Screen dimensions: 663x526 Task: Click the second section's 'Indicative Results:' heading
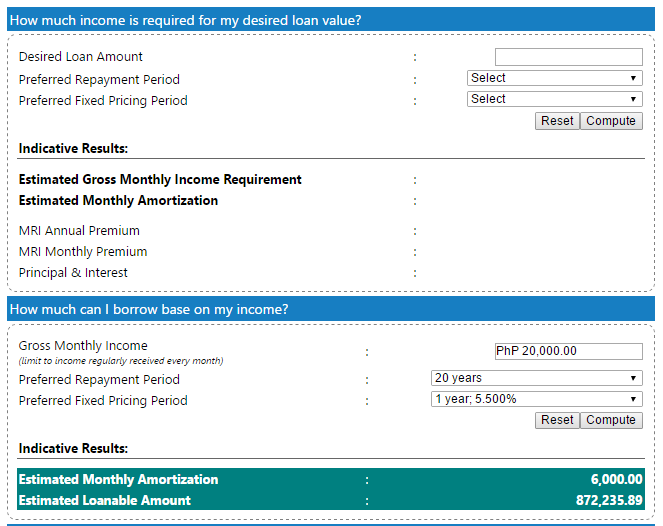click(x=73, y=449)
